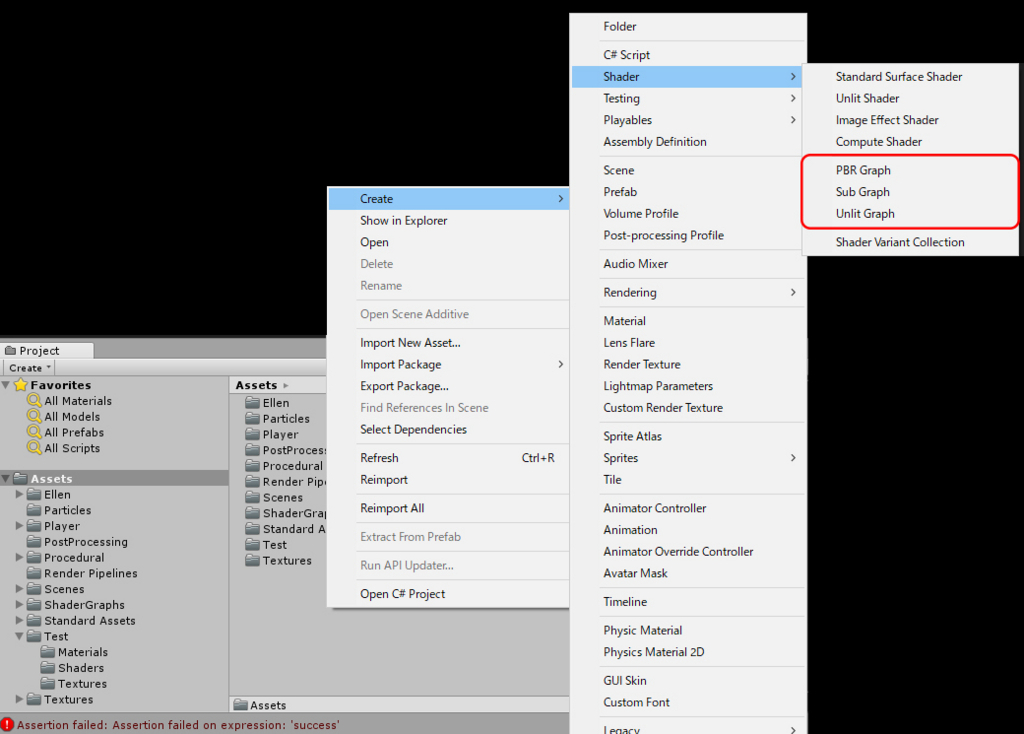The height and width of the screenshot is (734, 1024).
Task: Click the Assets folder icon in bottom path bar
Action: pyautogui.click(x=240, y=705)
